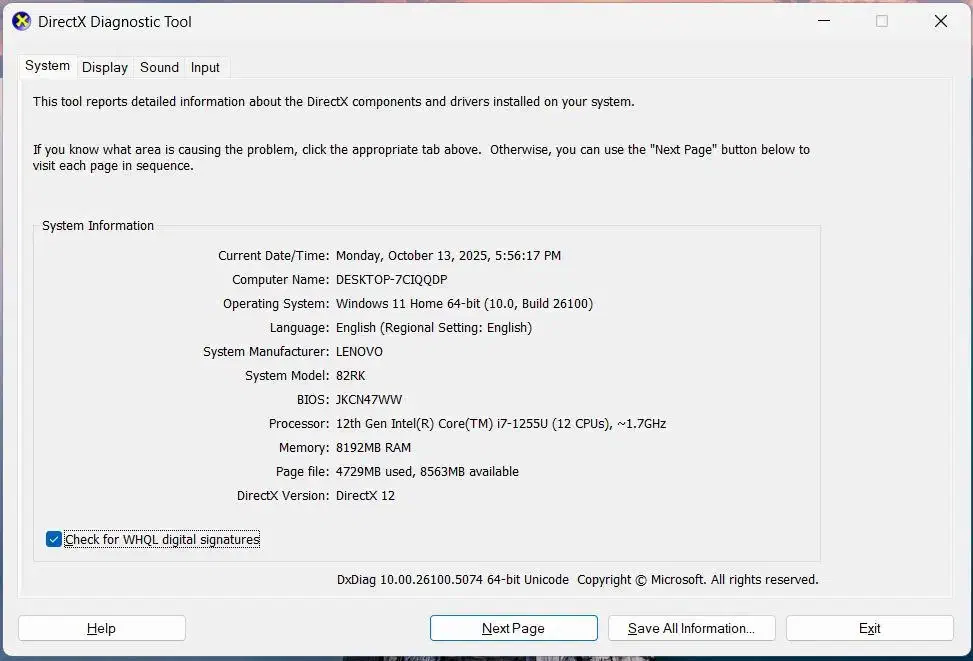Click the Help button
This screenshot has height=661, width=973.
102,628
